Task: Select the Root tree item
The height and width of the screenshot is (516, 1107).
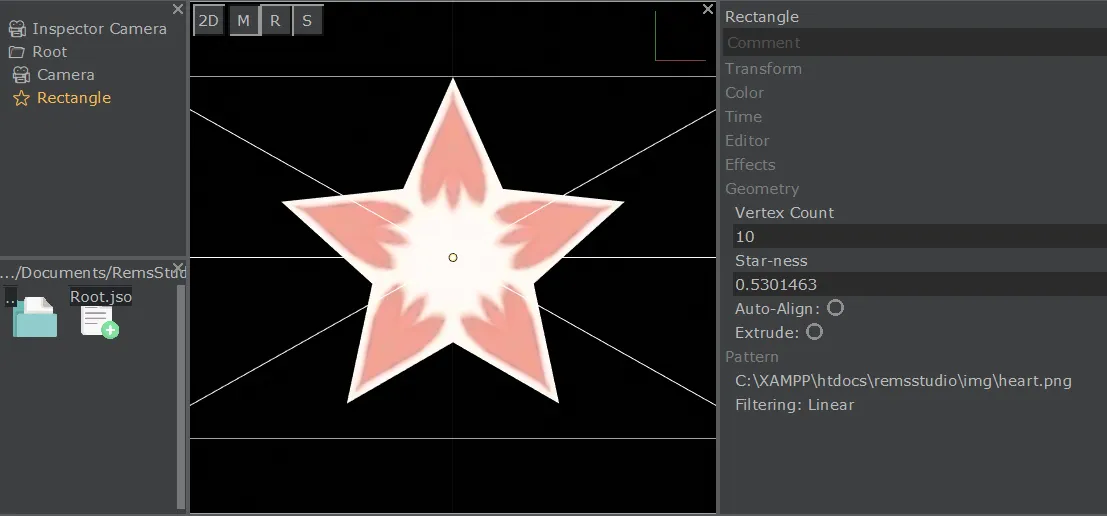Action: pos(49,52)
